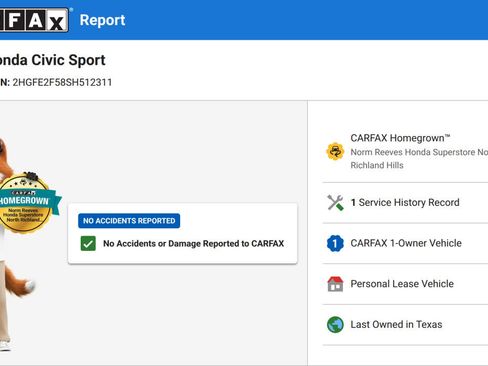The height and width of the screenshot is (366, 488).
Task: Click the Honda Civic Sport vehicle title
Action: tap(53, 60)
